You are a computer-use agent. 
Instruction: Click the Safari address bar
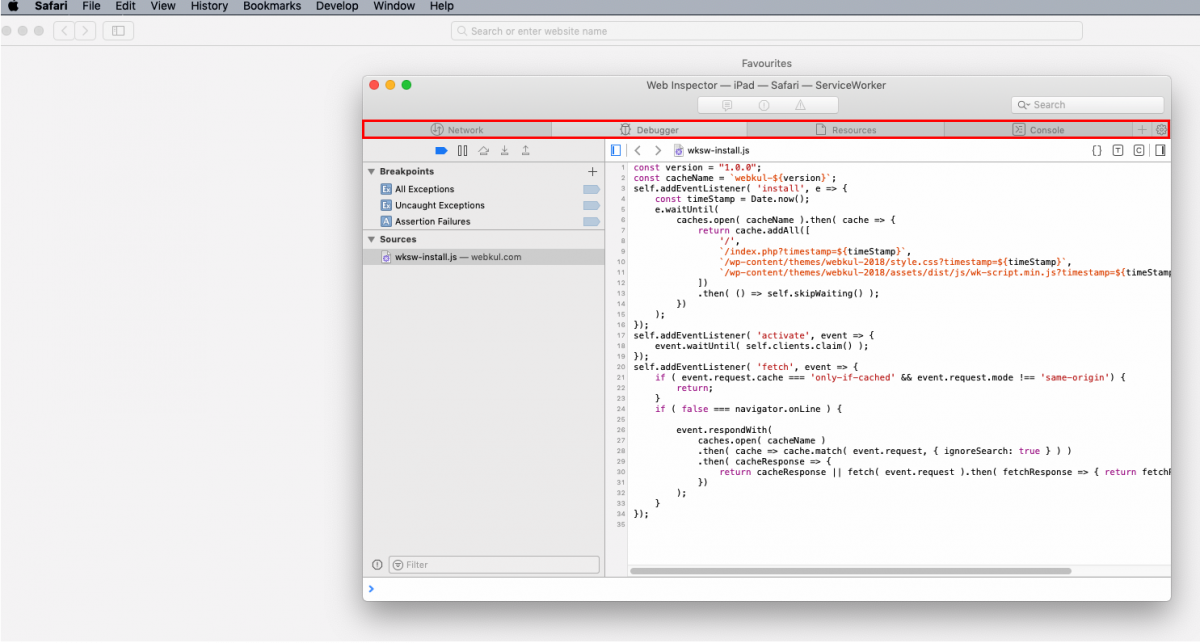(766, 31)
